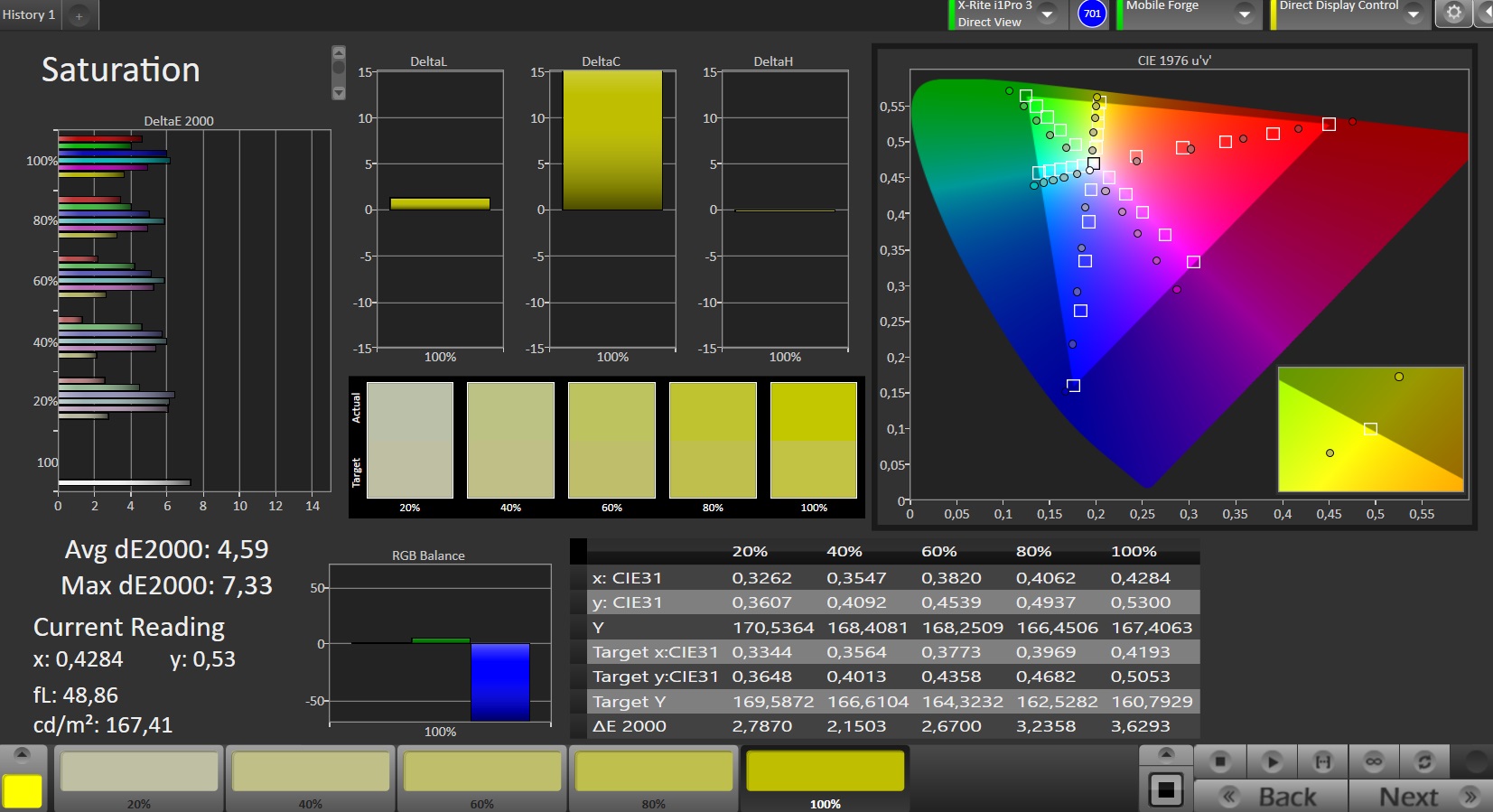Click the refresh loop icon

point(1424,761)
